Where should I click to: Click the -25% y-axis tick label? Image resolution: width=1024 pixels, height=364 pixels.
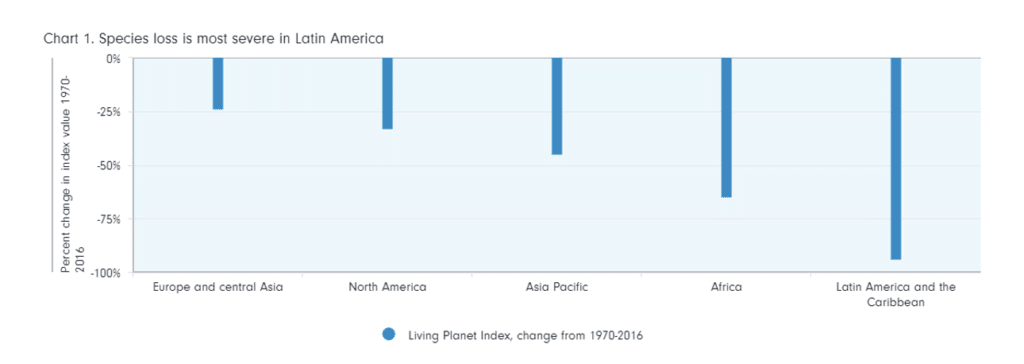[110, 112]
